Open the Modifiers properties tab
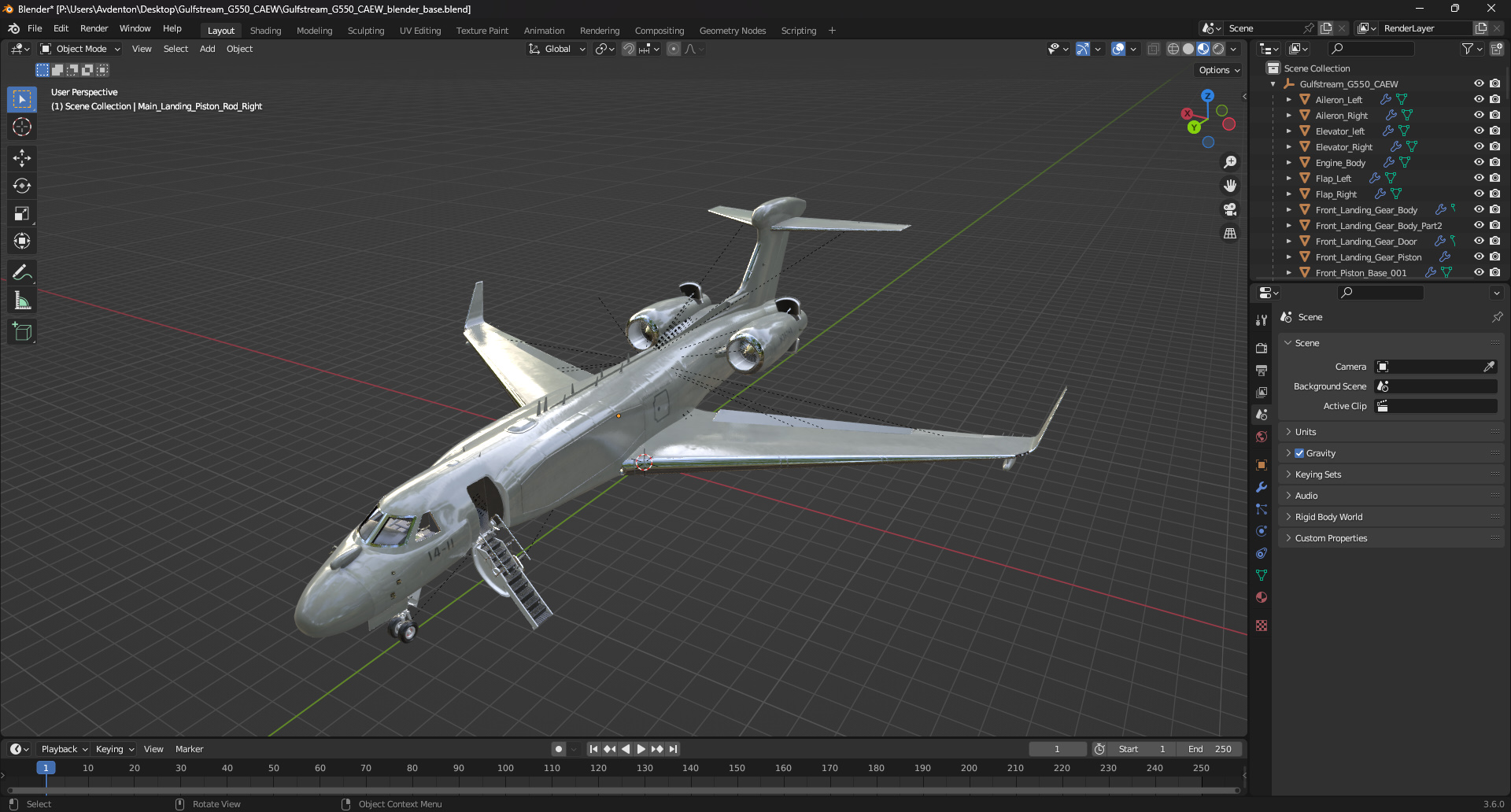The height and width of the screenshot is (812, 1511). click(x=1262, y=487)
